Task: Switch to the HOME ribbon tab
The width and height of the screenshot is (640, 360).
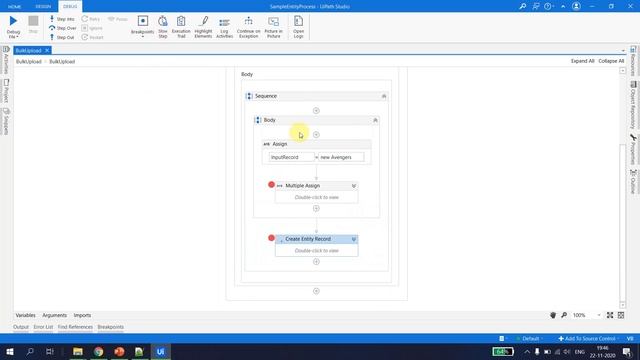Action: [14, 7]
